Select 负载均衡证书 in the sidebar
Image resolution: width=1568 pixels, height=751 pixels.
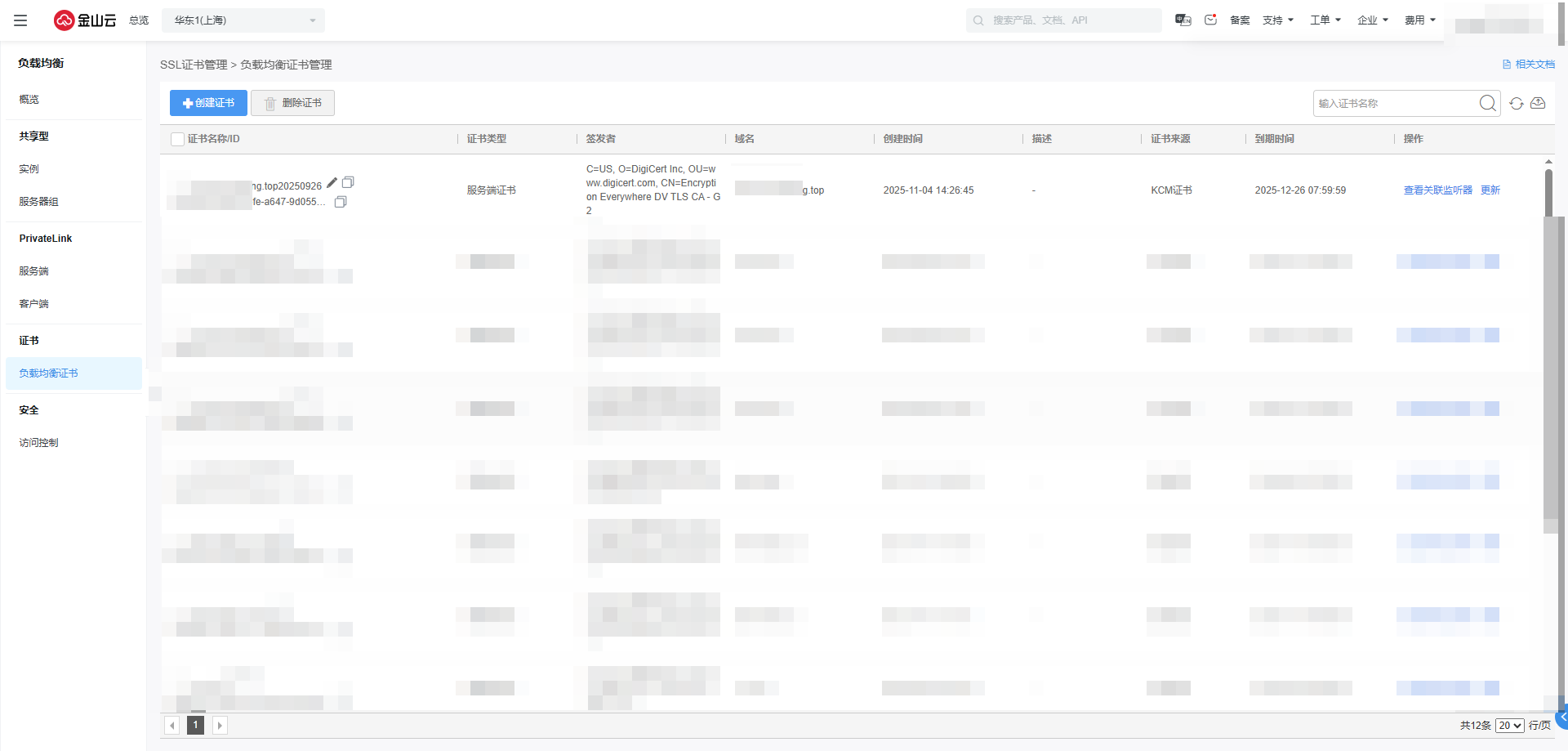[73, 373]
